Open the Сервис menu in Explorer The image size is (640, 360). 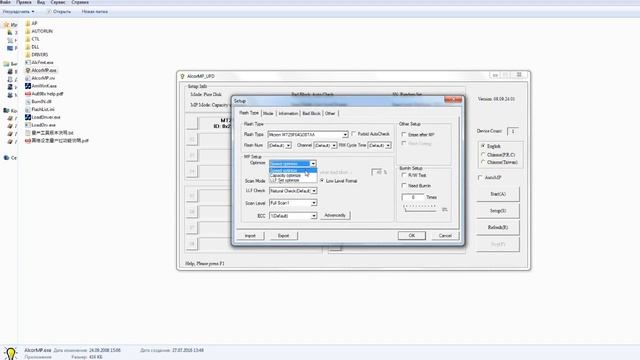coord(58,2)
